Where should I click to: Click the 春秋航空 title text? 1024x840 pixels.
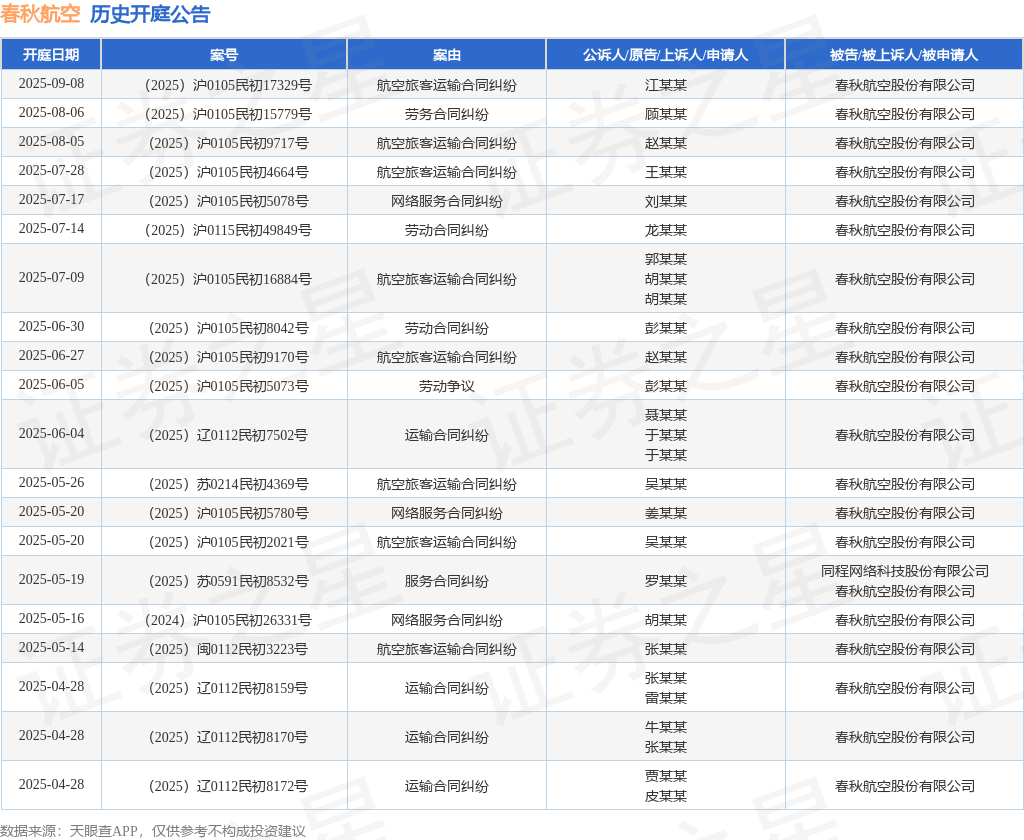[40, 14]
